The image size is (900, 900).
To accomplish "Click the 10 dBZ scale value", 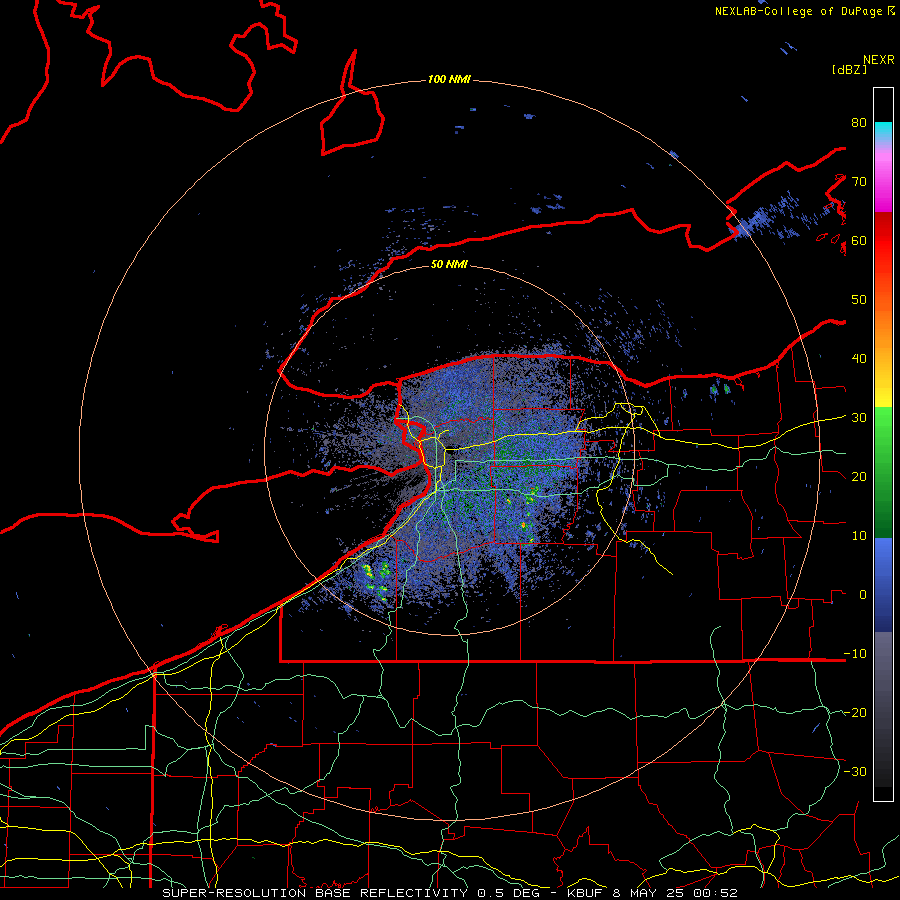I will 859,536.
